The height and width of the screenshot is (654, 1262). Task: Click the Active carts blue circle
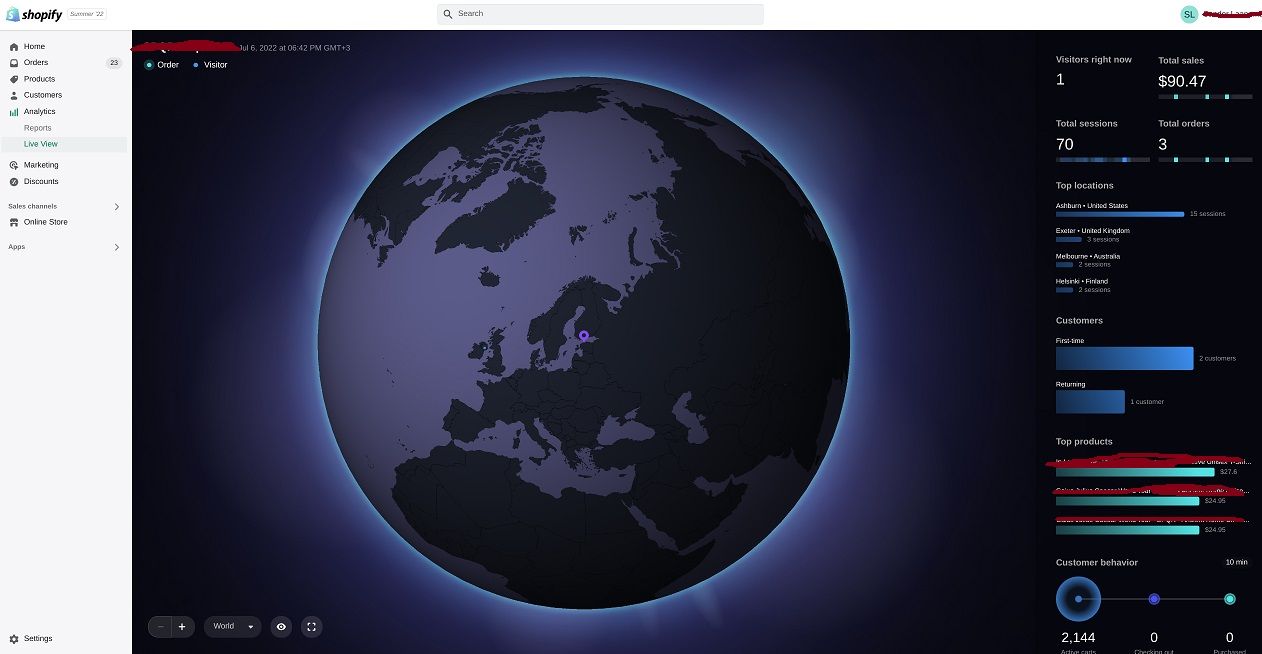point(1078,599)
